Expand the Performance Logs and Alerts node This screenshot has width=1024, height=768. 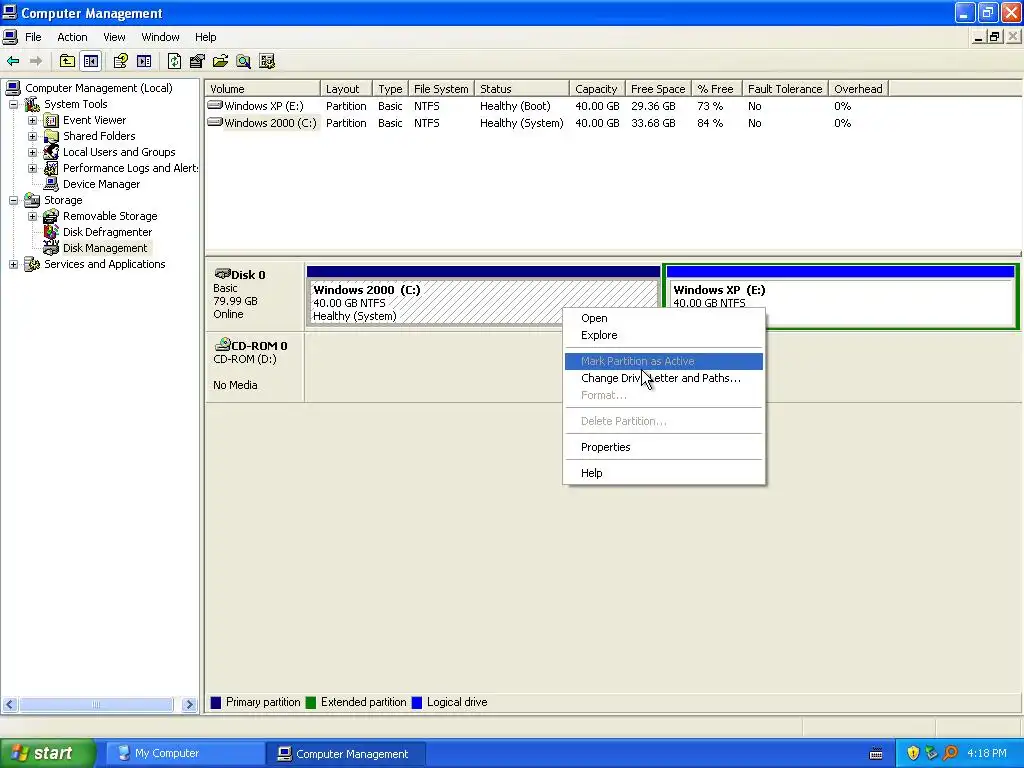coord(32,168)
